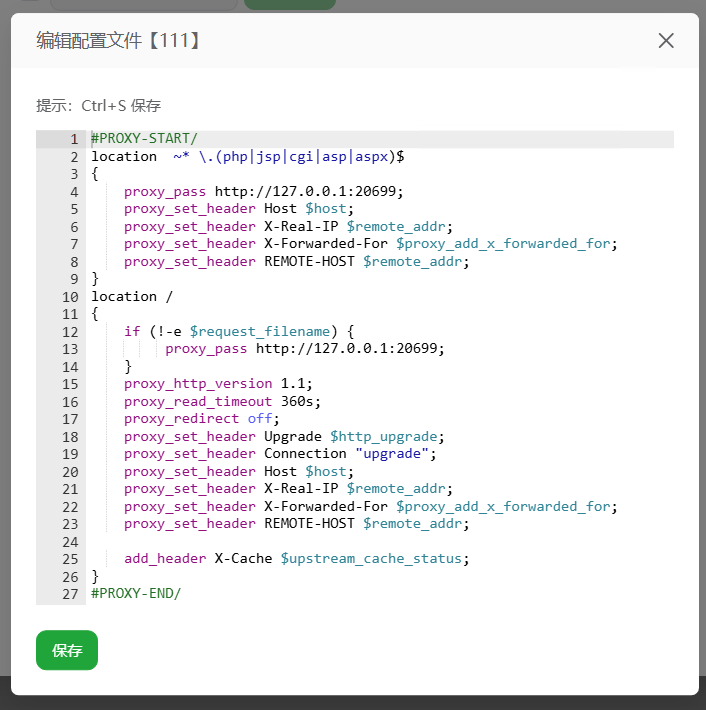Viewport: 706px width, 710px height.
Task: Click the location regex line with php|jsp|cgi
Action: coord(247,157)
